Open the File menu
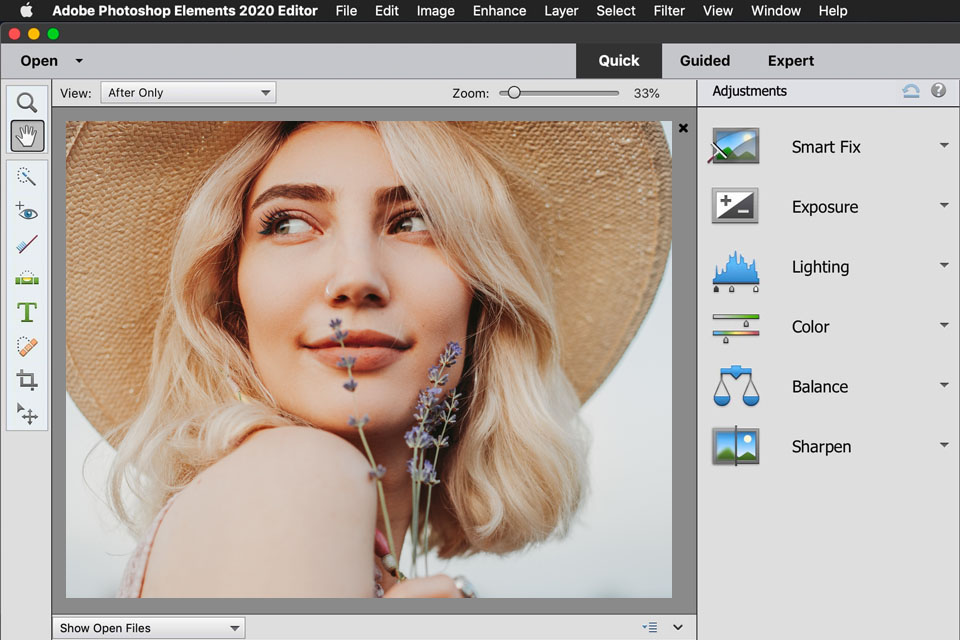960x640 pixels. click(346, 10)
